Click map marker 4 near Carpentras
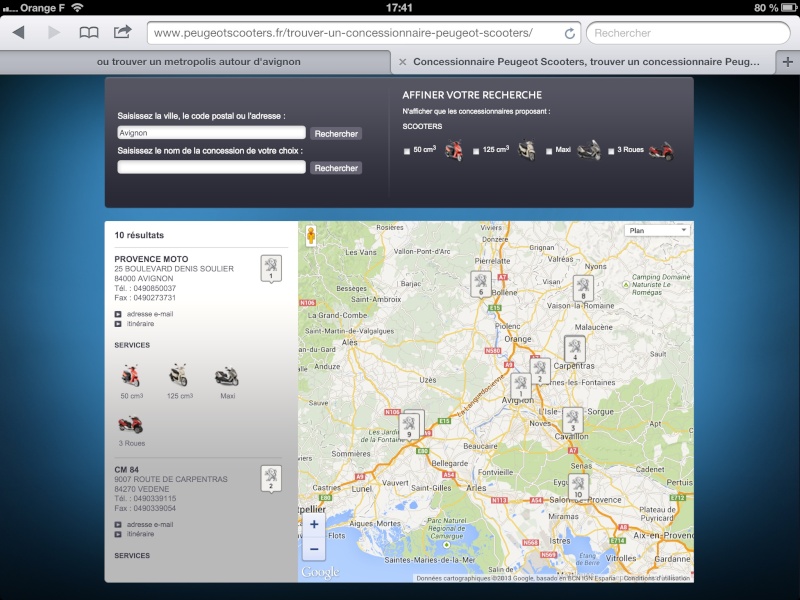 tap(574, 349)
